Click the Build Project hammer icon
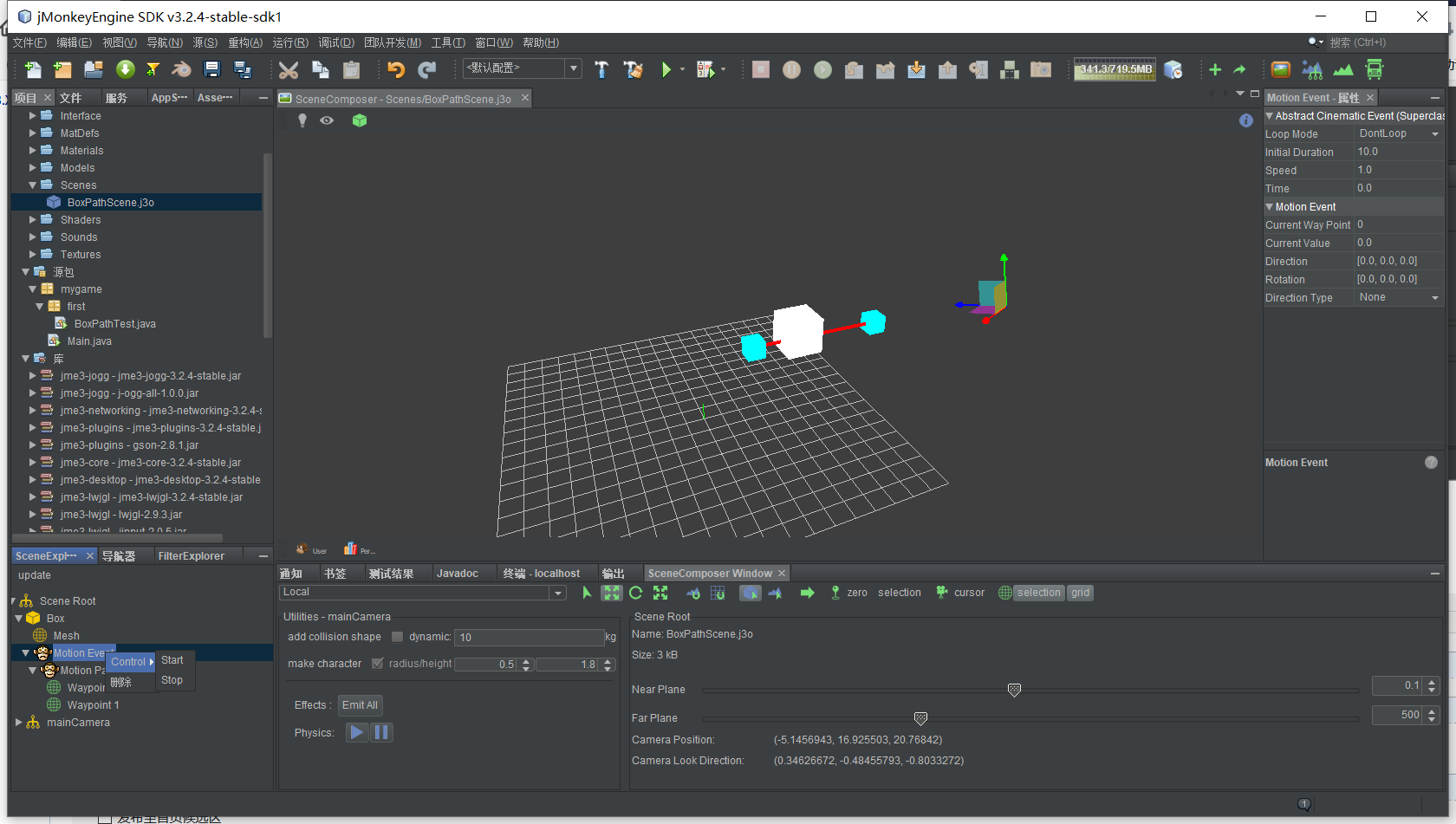Screen dimensions: 1456x824 (601, 69)
